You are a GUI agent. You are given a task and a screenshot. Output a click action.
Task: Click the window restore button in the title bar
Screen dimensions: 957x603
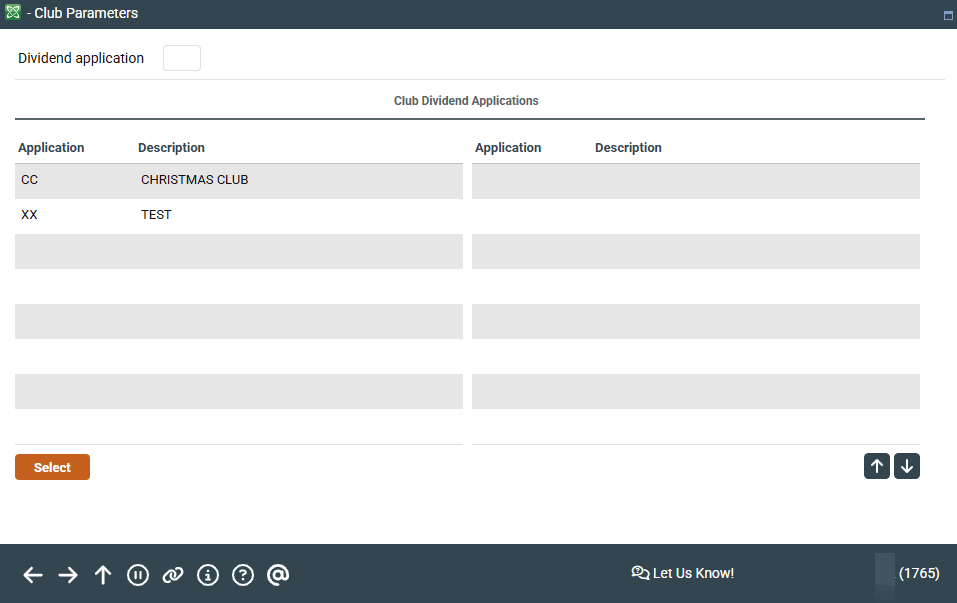tap(947, 15)
